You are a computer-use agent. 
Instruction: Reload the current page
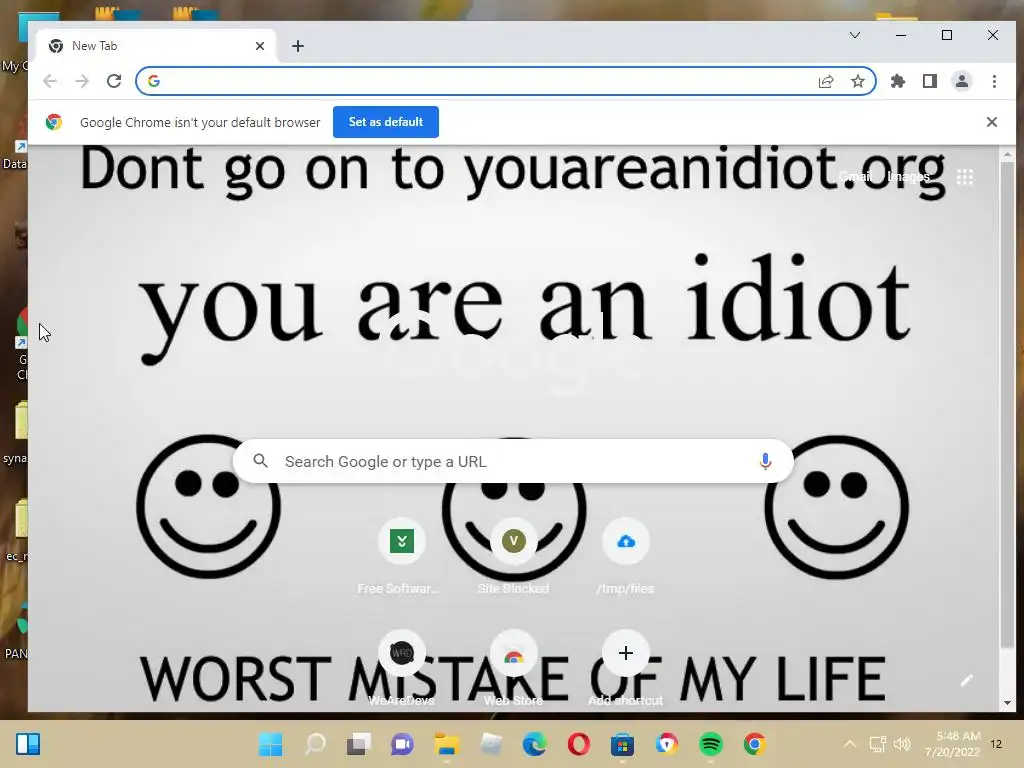114,81
